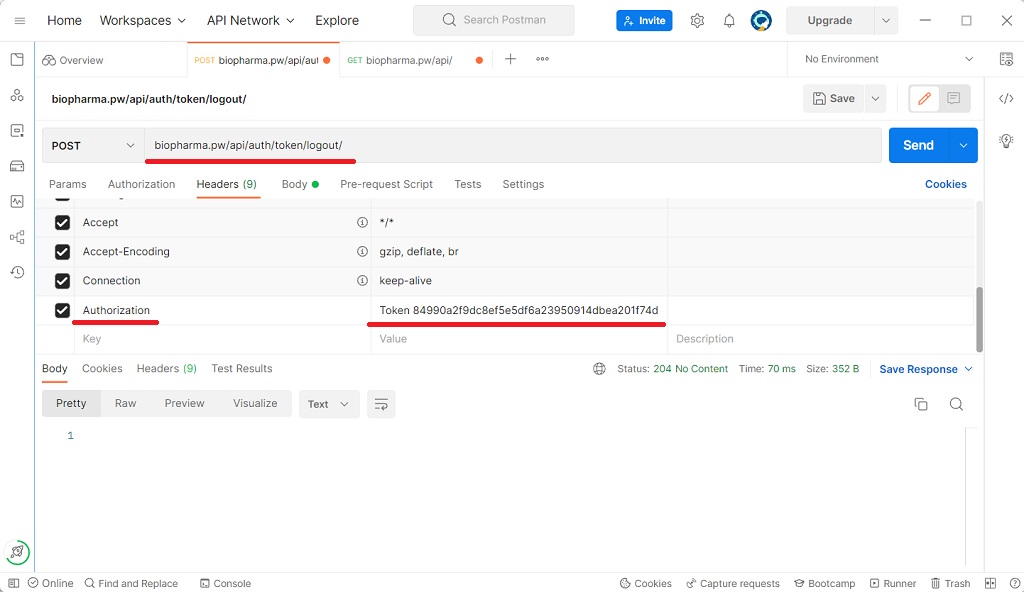The height and width of the screenshot is (592, 1024).
Task: Open the help icon in status bar
Action: coord(1014,584)
